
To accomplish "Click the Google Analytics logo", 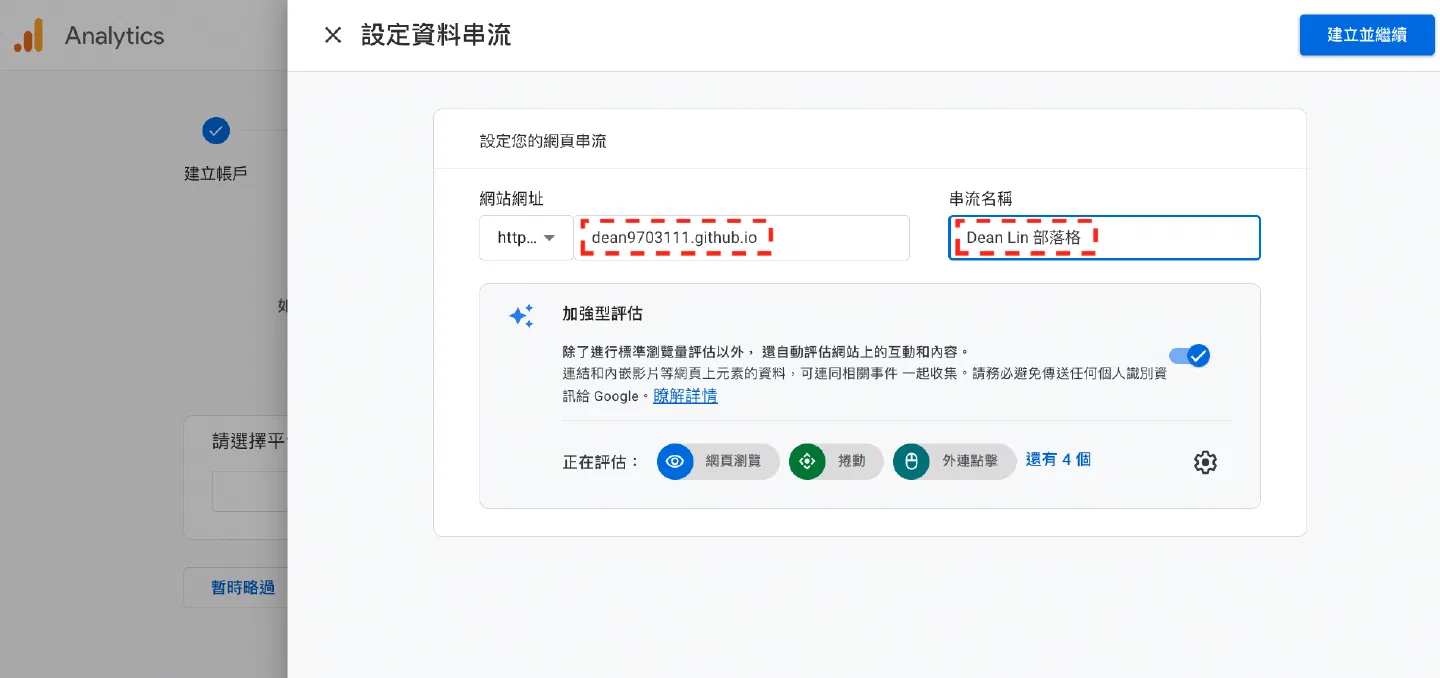I will tap(29, 36).
